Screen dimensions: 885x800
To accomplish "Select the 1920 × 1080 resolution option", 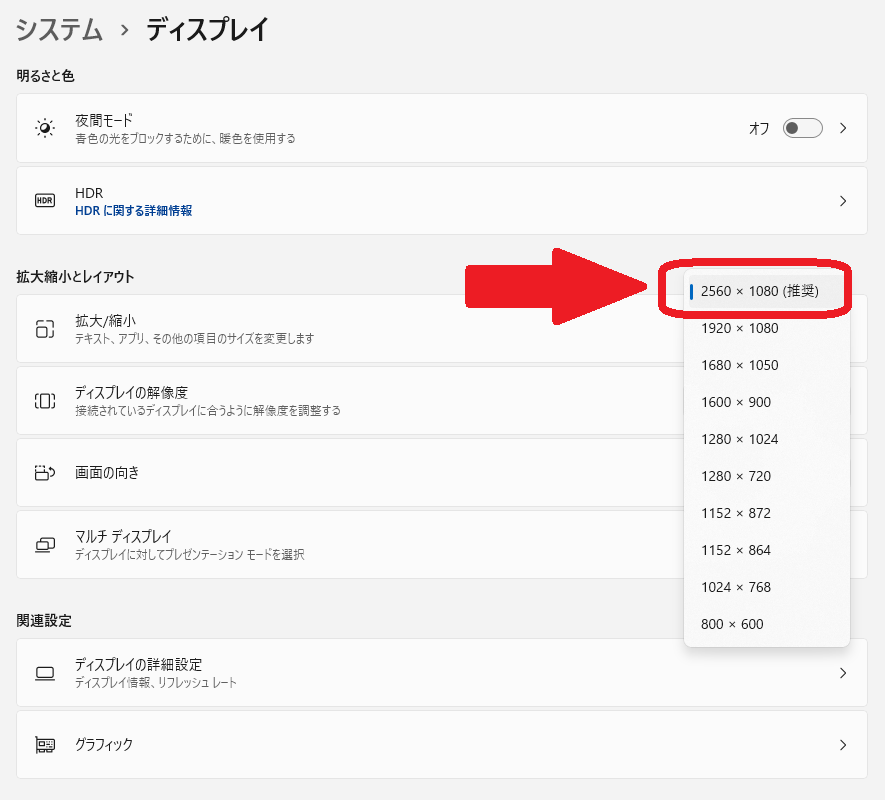I will 766,329.
